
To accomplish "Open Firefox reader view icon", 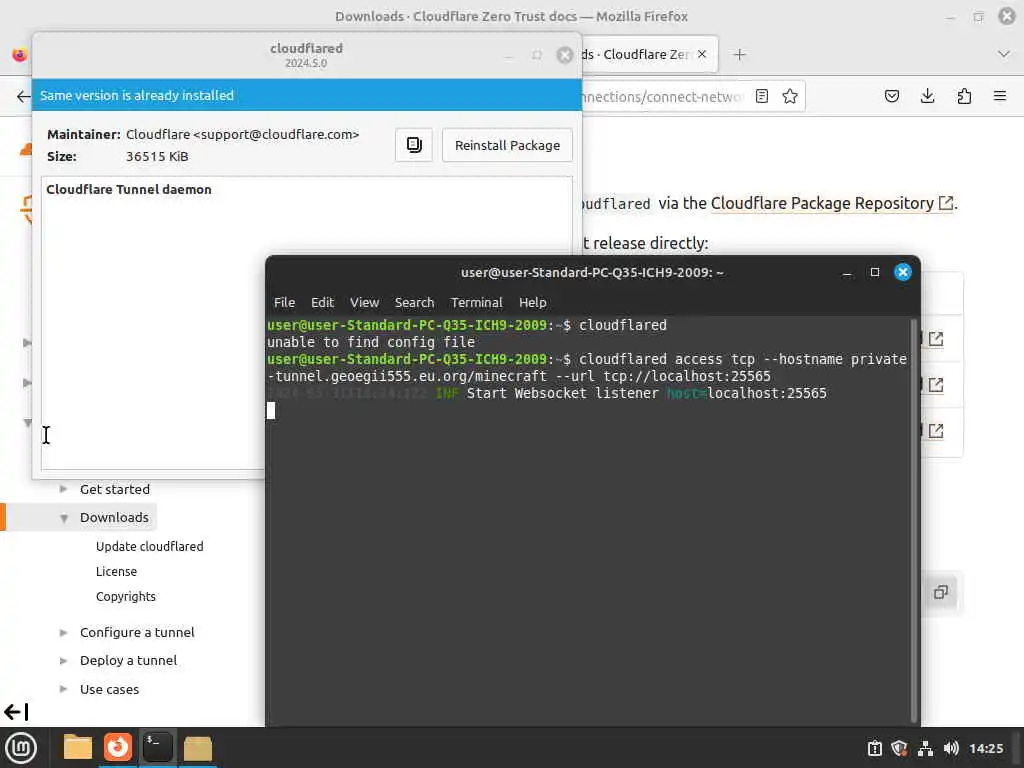I will pyautogui.click(x=761, y=96).
